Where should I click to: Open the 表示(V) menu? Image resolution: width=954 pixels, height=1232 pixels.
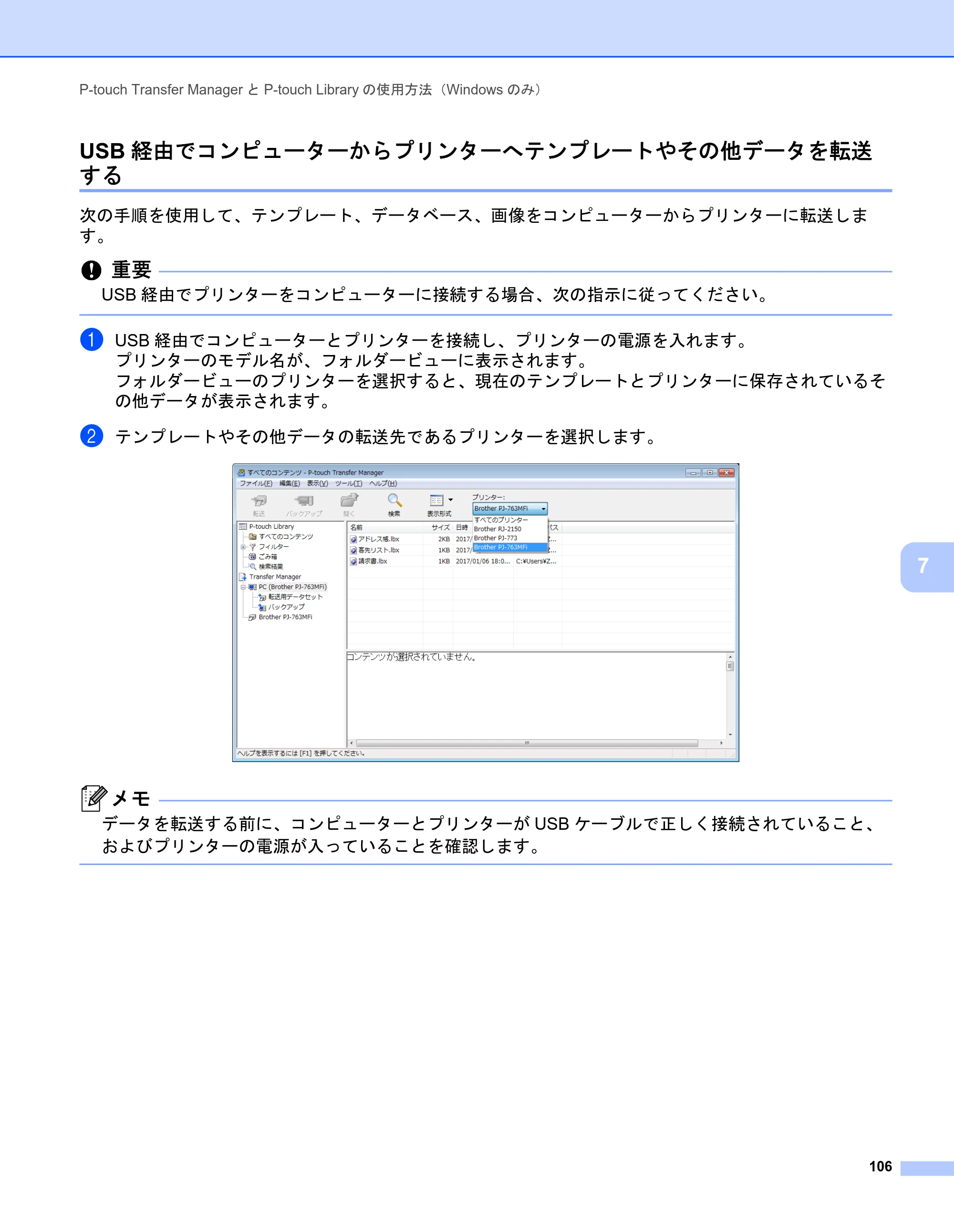317,483
